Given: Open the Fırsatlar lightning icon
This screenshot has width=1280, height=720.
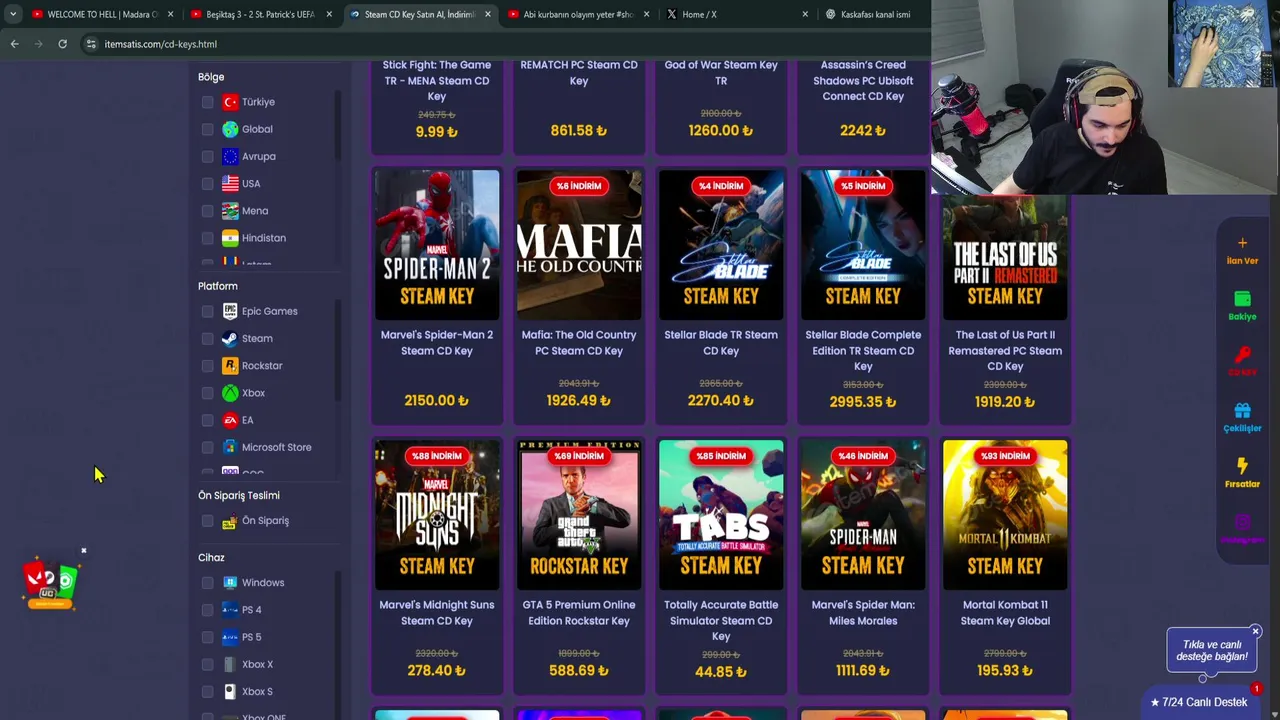Looking at the screenshot, I should (1242, 466).
